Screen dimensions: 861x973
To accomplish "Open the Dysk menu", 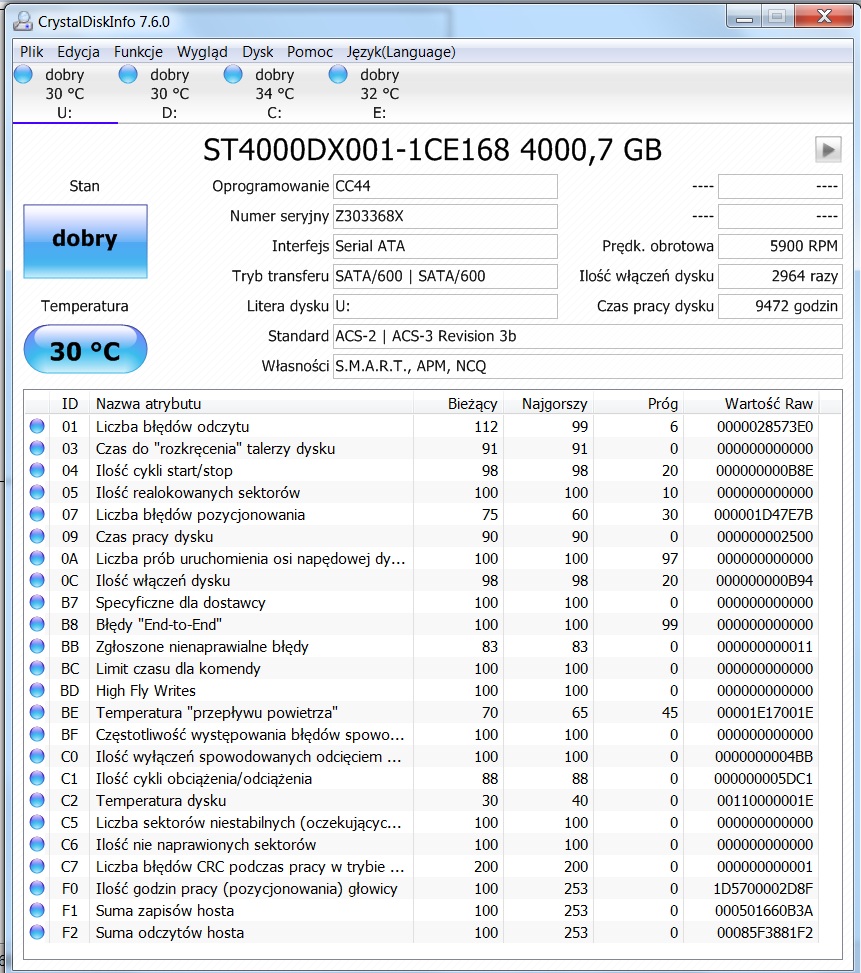I will [257, 52].
